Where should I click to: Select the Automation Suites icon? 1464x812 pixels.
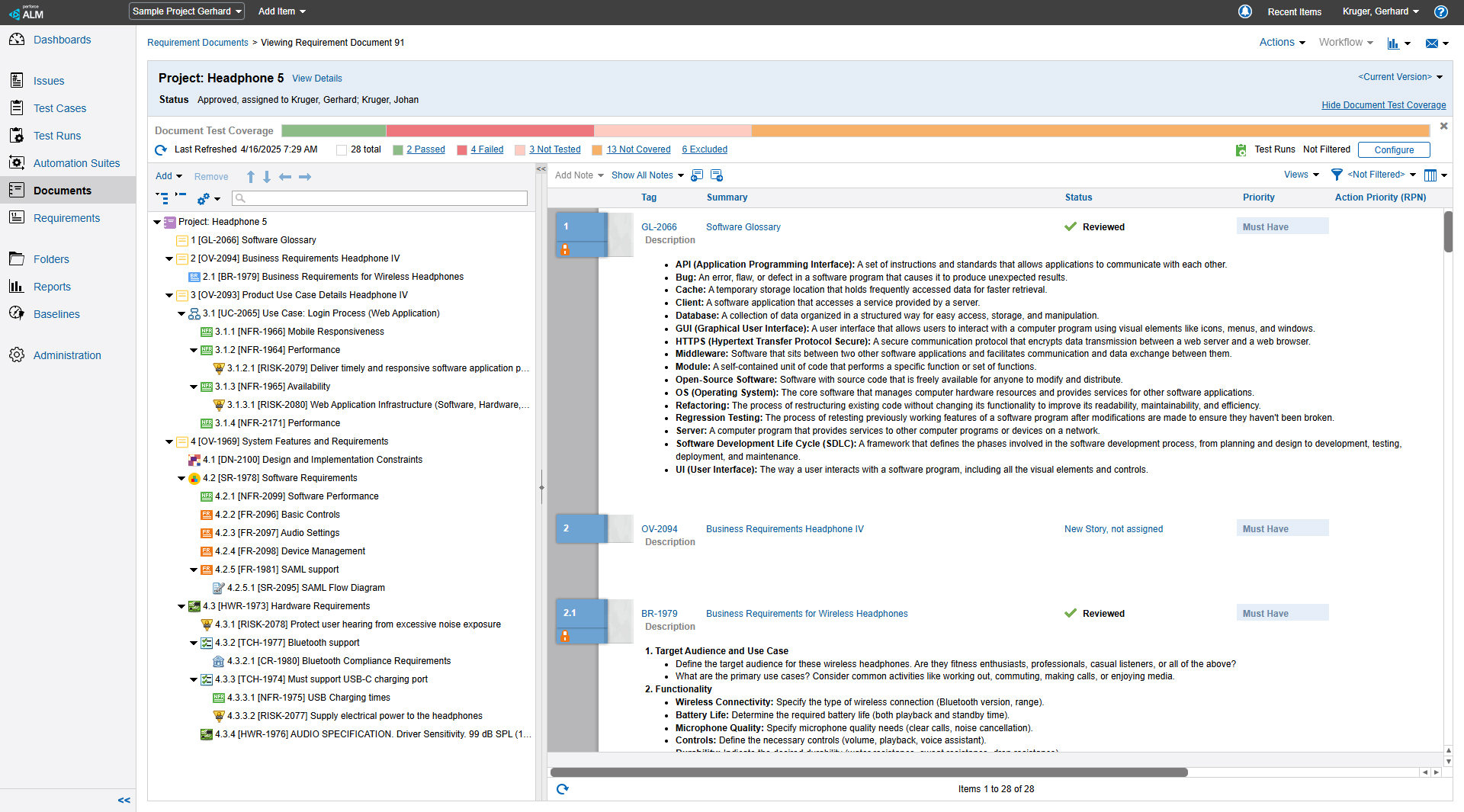click(17, 162)
